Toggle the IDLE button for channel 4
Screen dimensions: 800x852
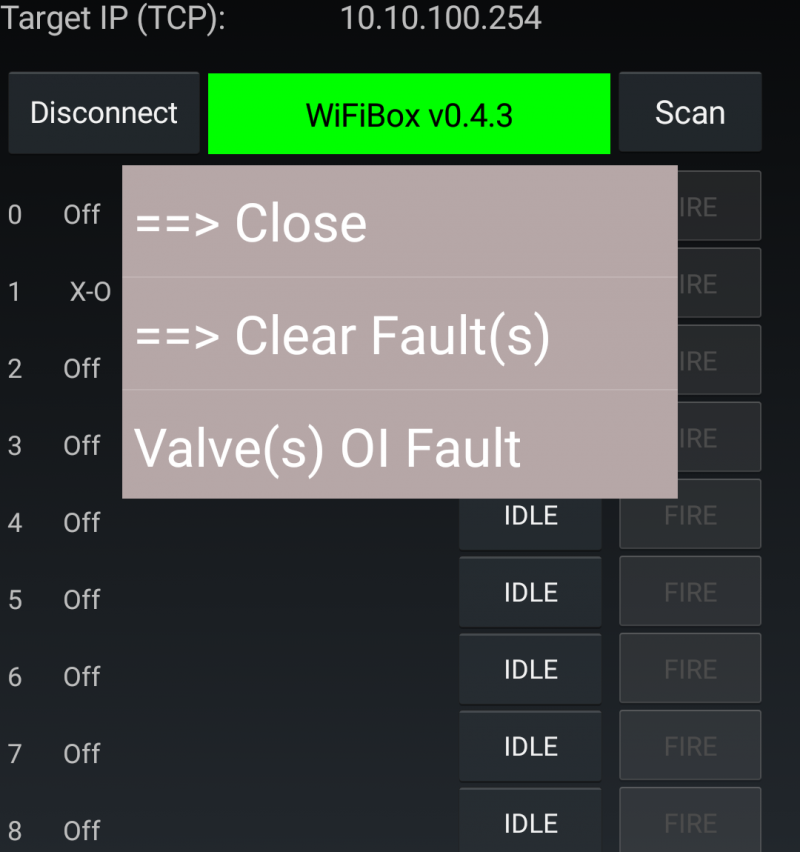click(530, 516)
